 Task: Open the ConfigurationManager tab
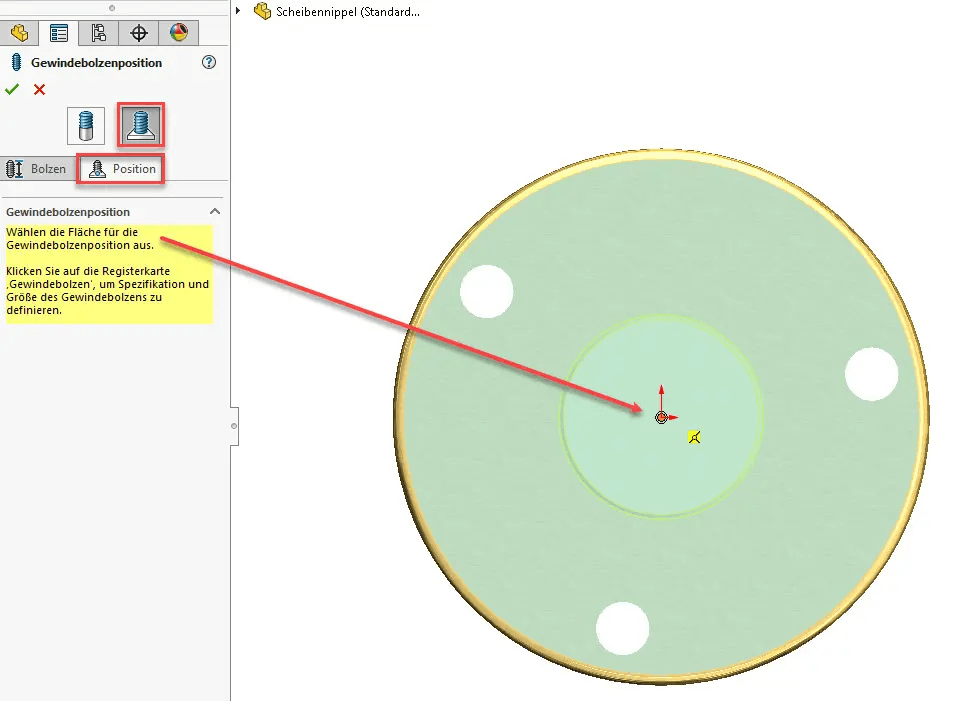(x=99, y=33)
